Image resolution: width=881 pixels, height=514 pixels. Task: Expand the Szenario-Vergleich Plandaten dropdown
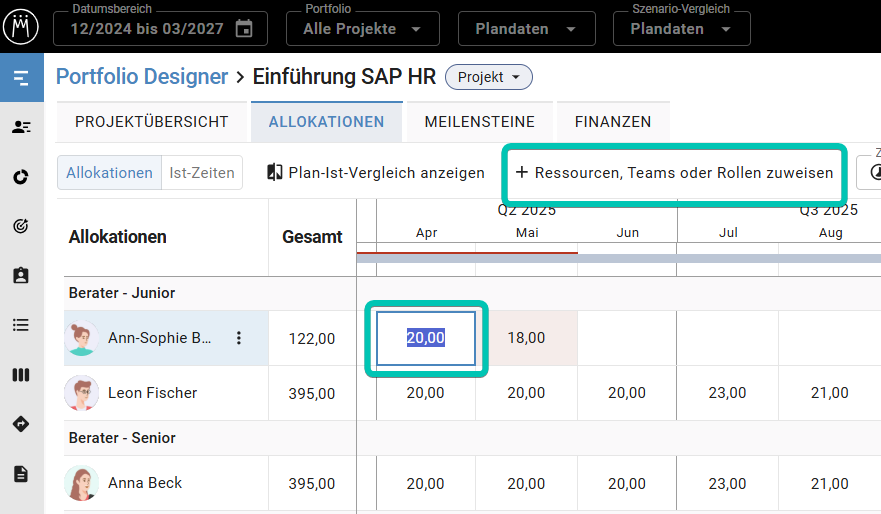[681, 29]
